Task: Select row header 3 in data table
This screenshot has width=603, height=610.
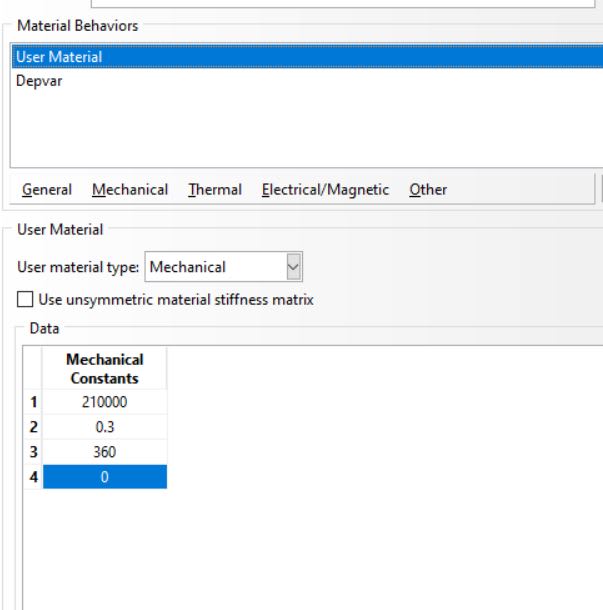Action: pyautogui.click(x=33, y=452)
